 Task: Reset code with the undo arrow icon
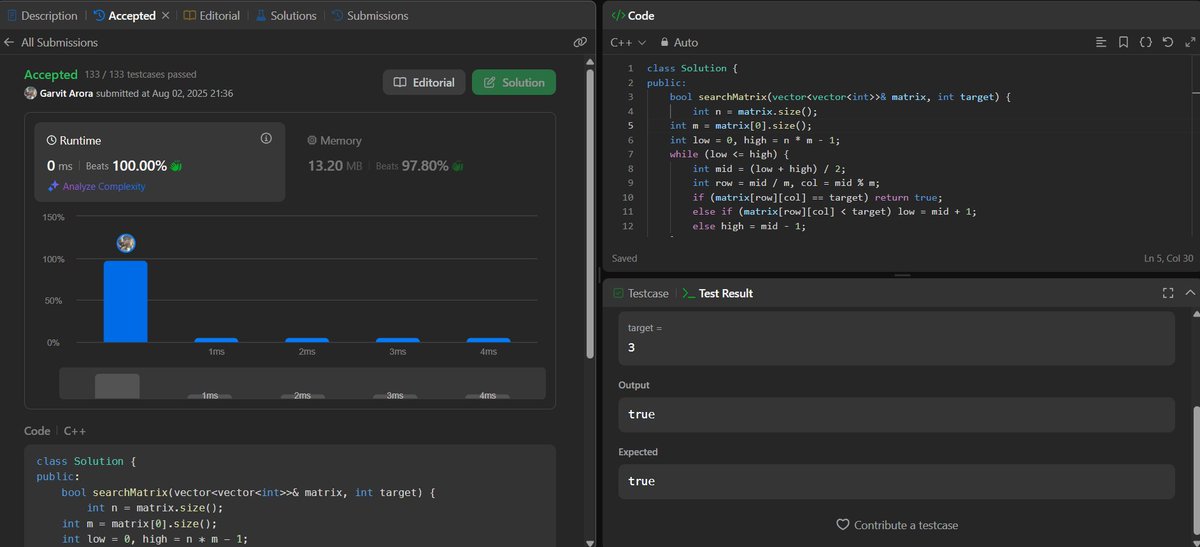coord(1167,43)
